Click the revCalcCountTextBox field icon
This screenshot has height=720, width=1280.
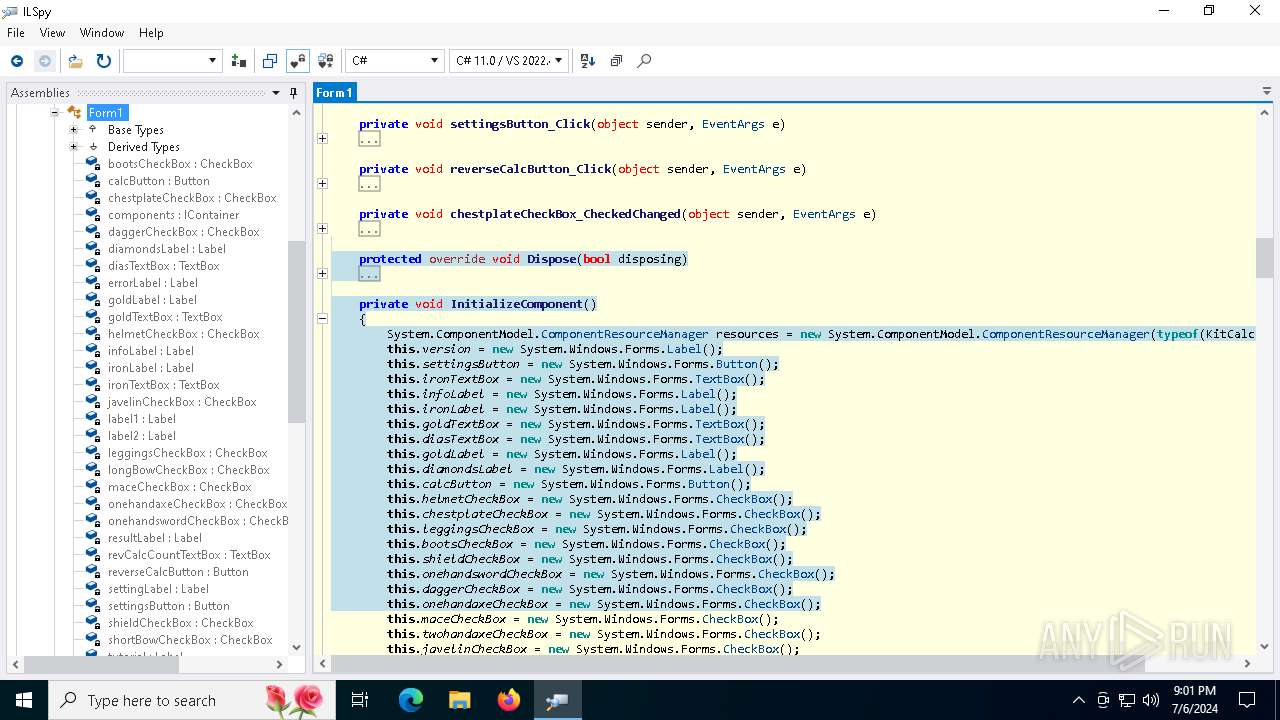(93, 555)
